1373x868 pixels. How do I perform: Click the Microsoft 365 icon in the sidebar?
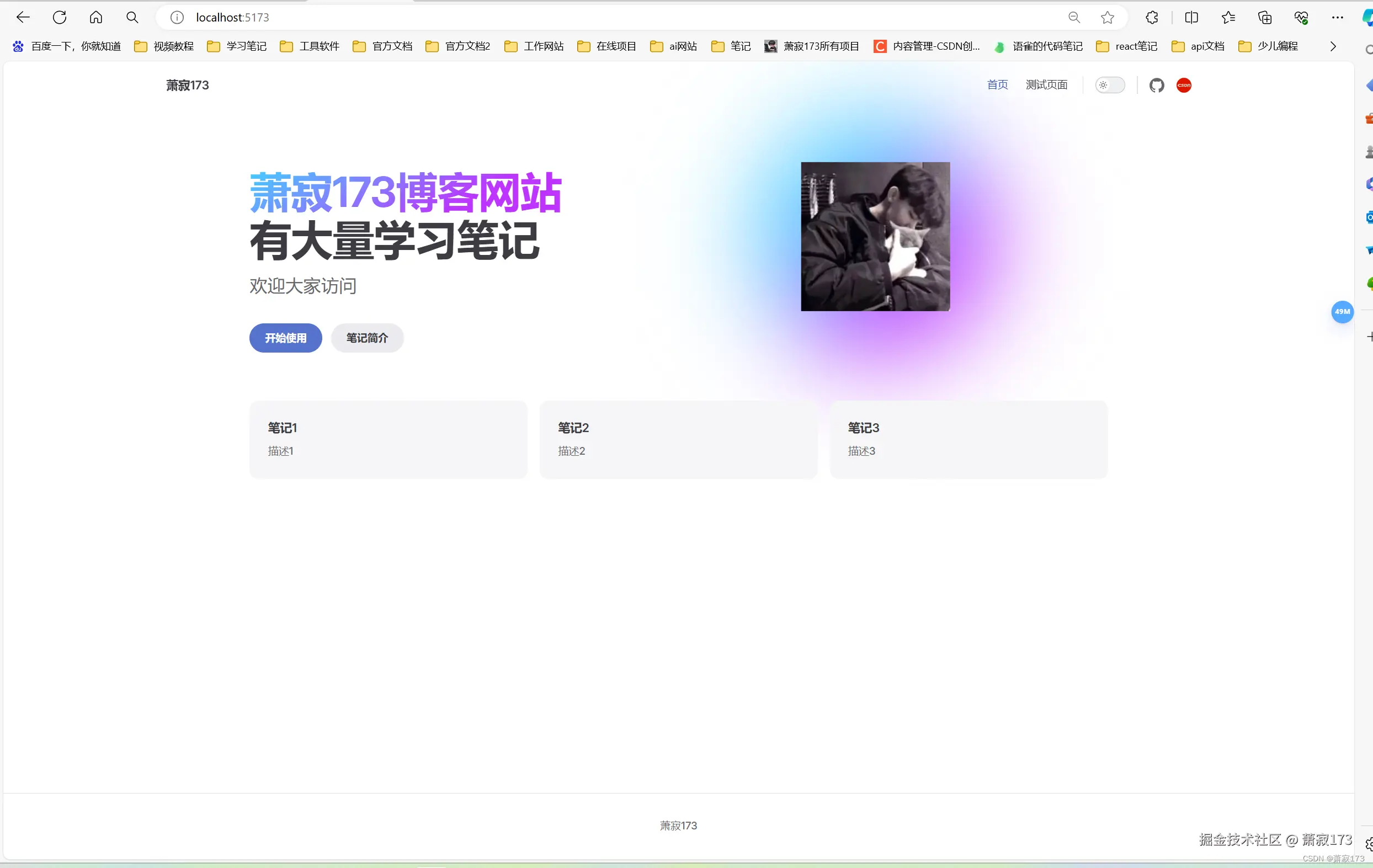(x=1369, y=184)
